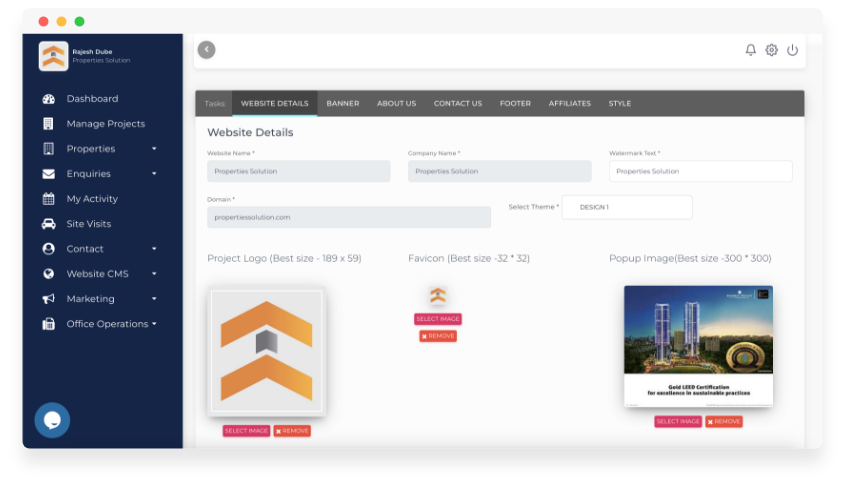
Task: Open the chat bubble widget
Action: tap(52, 420)
